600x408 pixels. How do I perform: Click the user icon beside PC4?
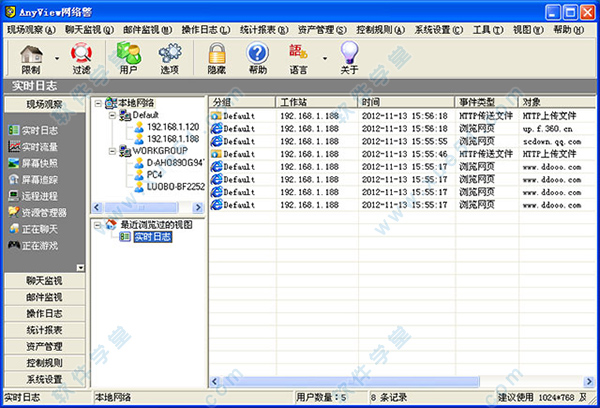(139, 175)
